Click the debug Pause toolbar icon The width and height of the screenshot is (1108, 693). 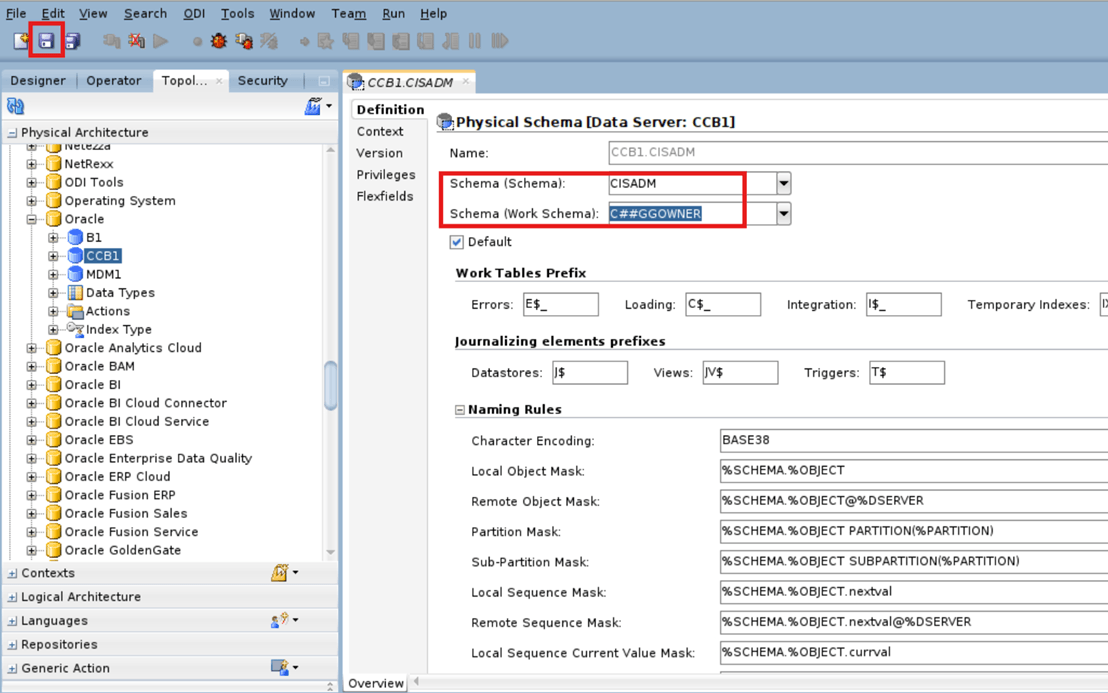click(475, 41)
